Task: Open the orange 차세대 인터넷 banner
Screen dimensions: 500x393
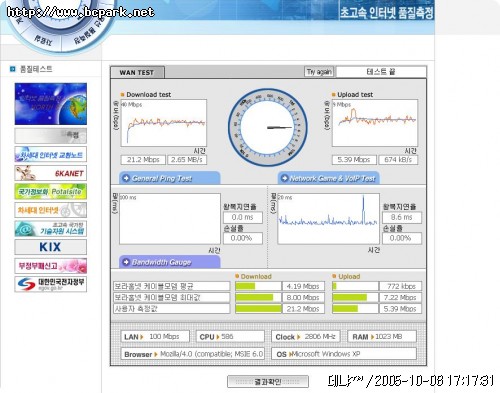Action: click(51, 210)
